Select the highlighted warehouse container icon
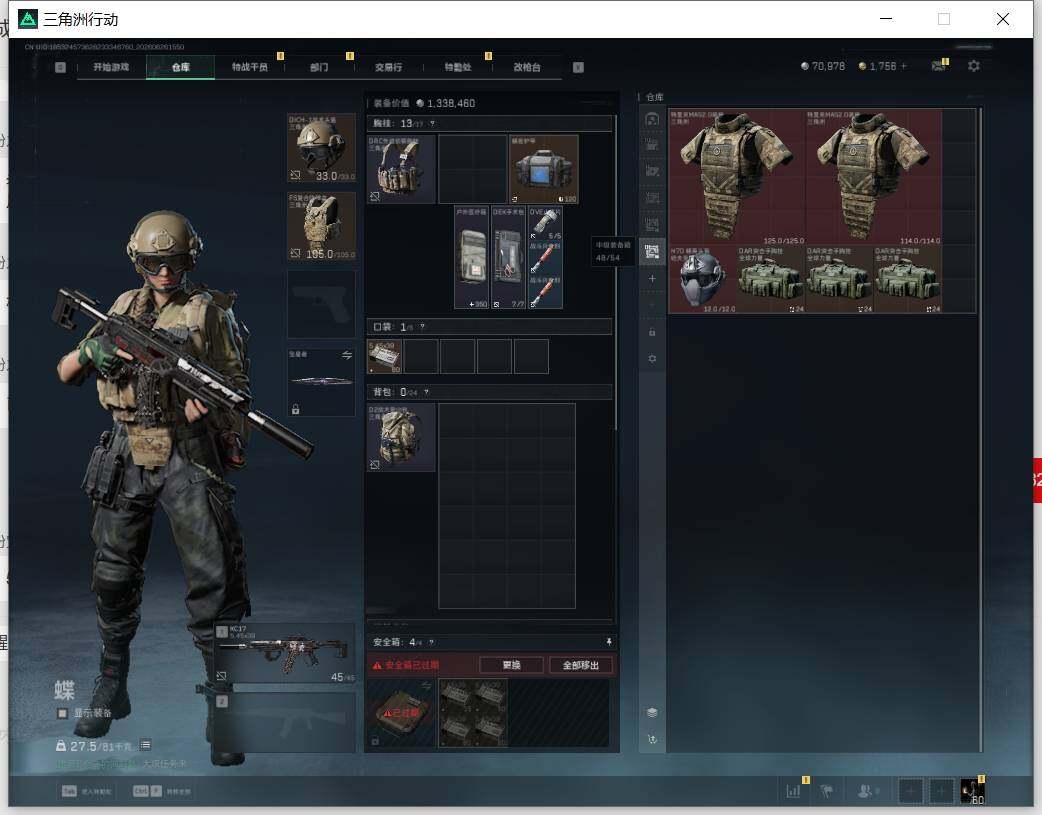The width and height of the screenshot is (1042, 815). [x=652, y=251]
